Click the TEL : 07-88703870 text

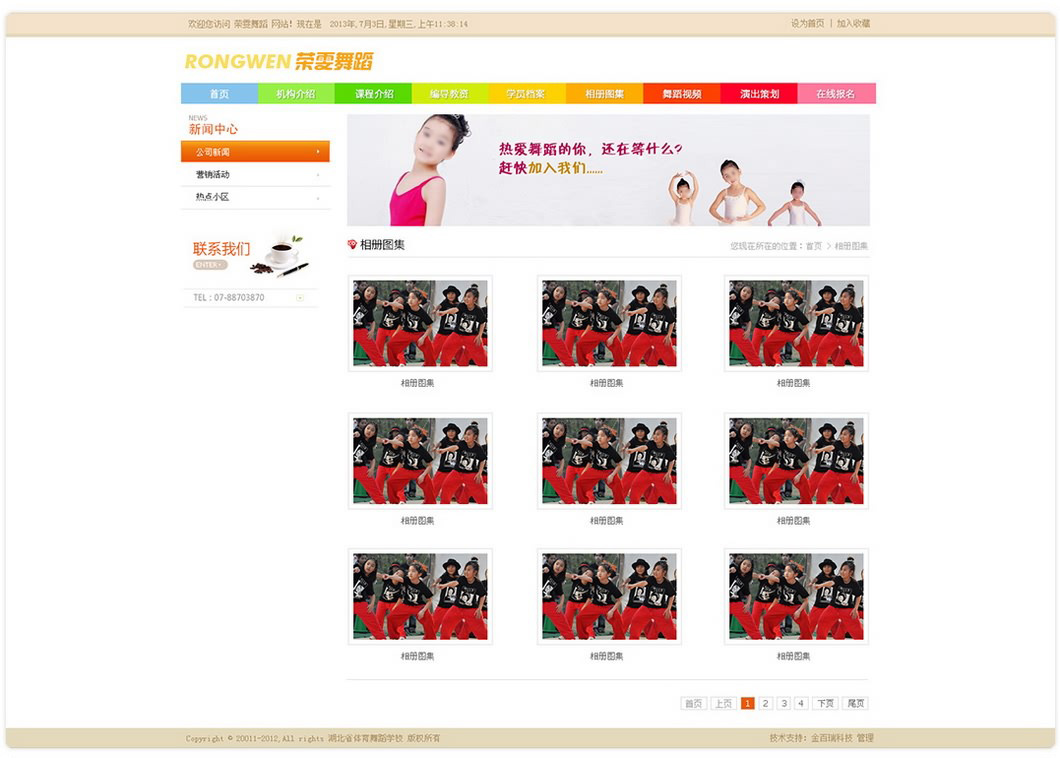pos(228,298)
